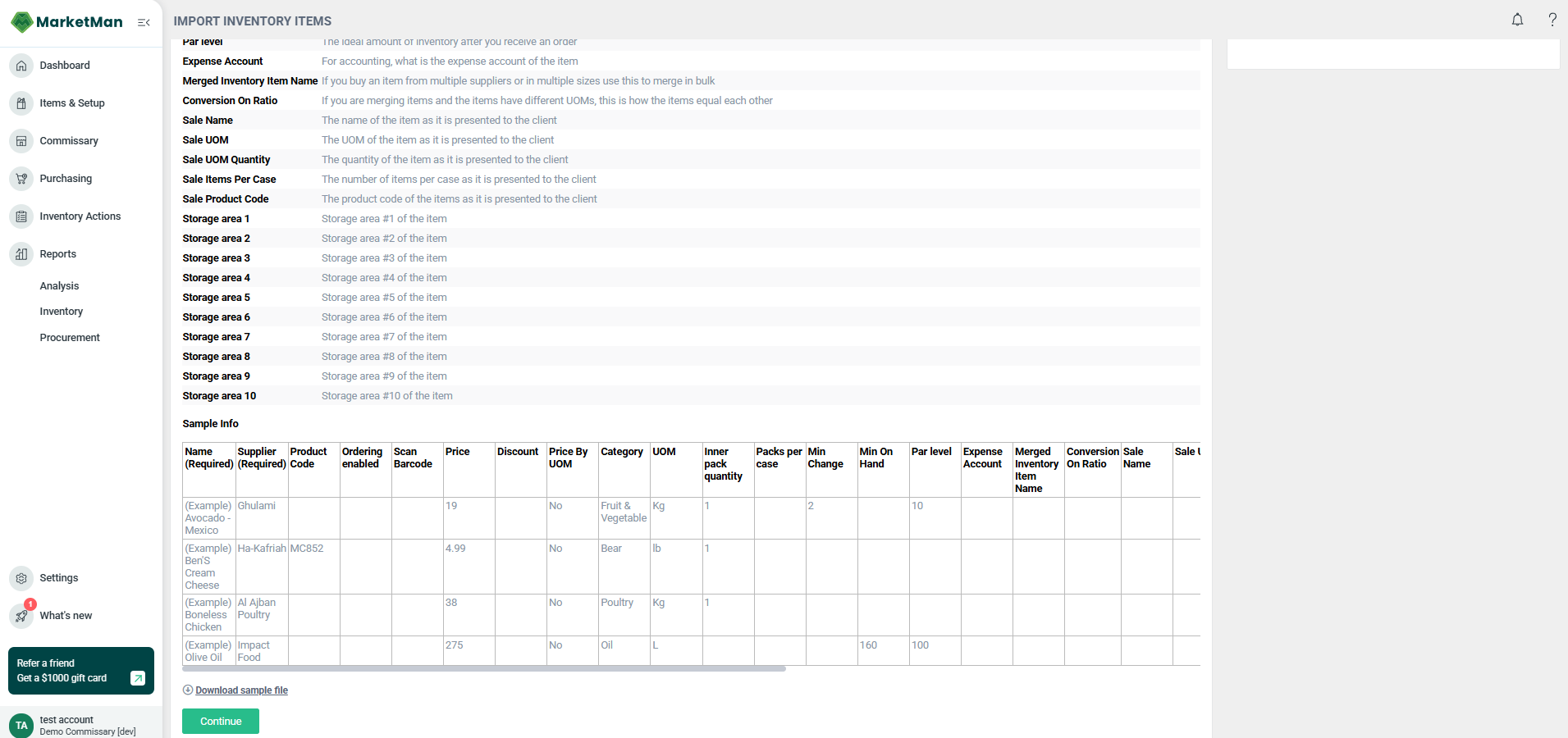Switch to the Inventory reports section
Image resolution: width=1568 pixels, height=738 pixels.
click(x=61, y=311)
